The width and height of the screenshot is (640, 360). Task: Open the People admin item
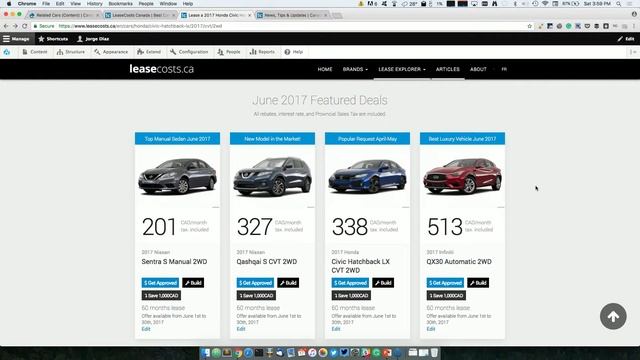pos(229,52)
